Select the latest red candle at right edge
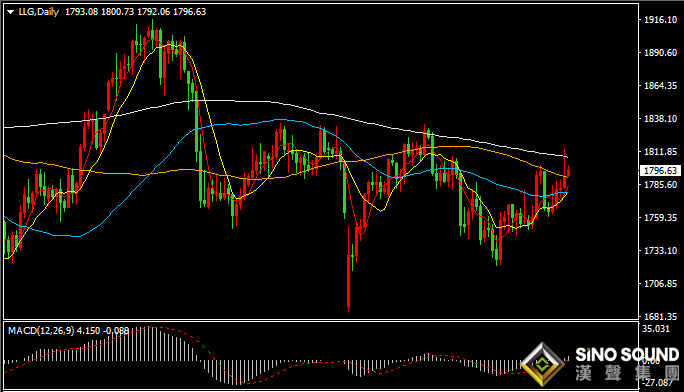 point(568,172)
